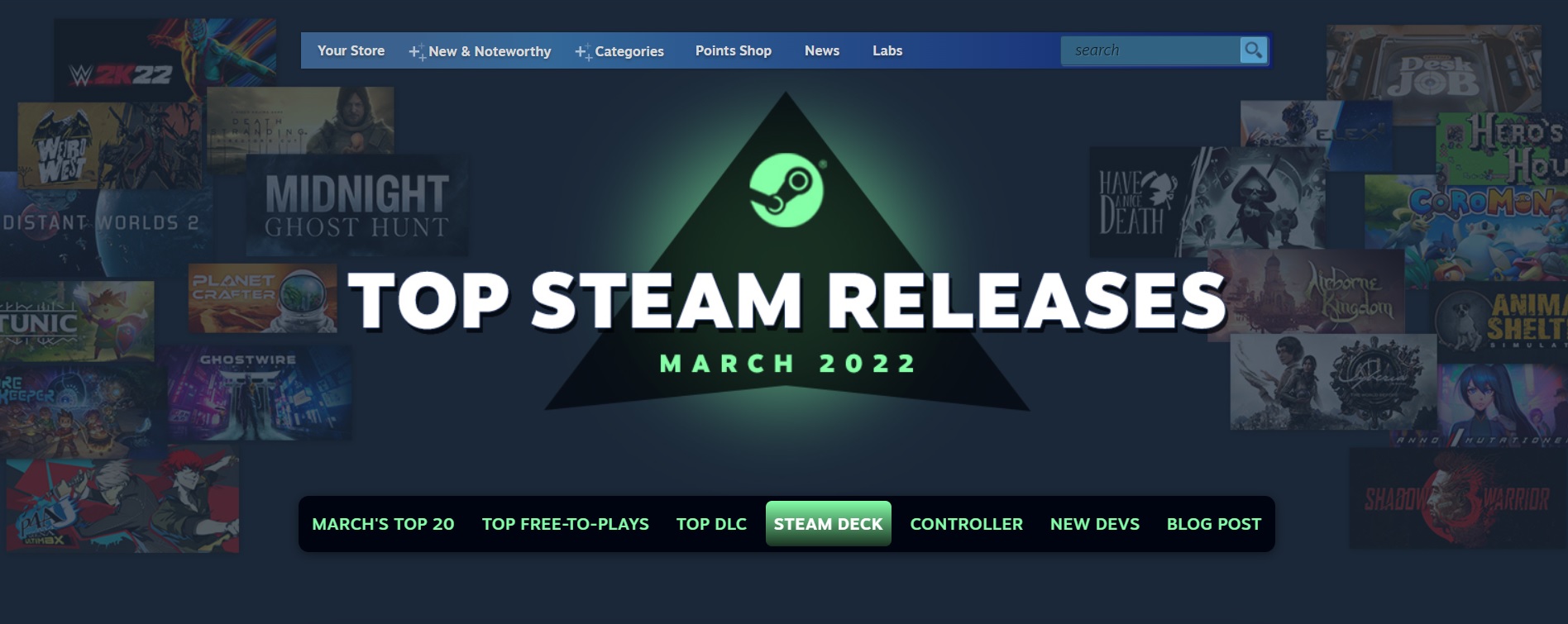Click the Coromon game thumbnail
This screenshot has height=624, width=1568.
tap(1466, 227)
